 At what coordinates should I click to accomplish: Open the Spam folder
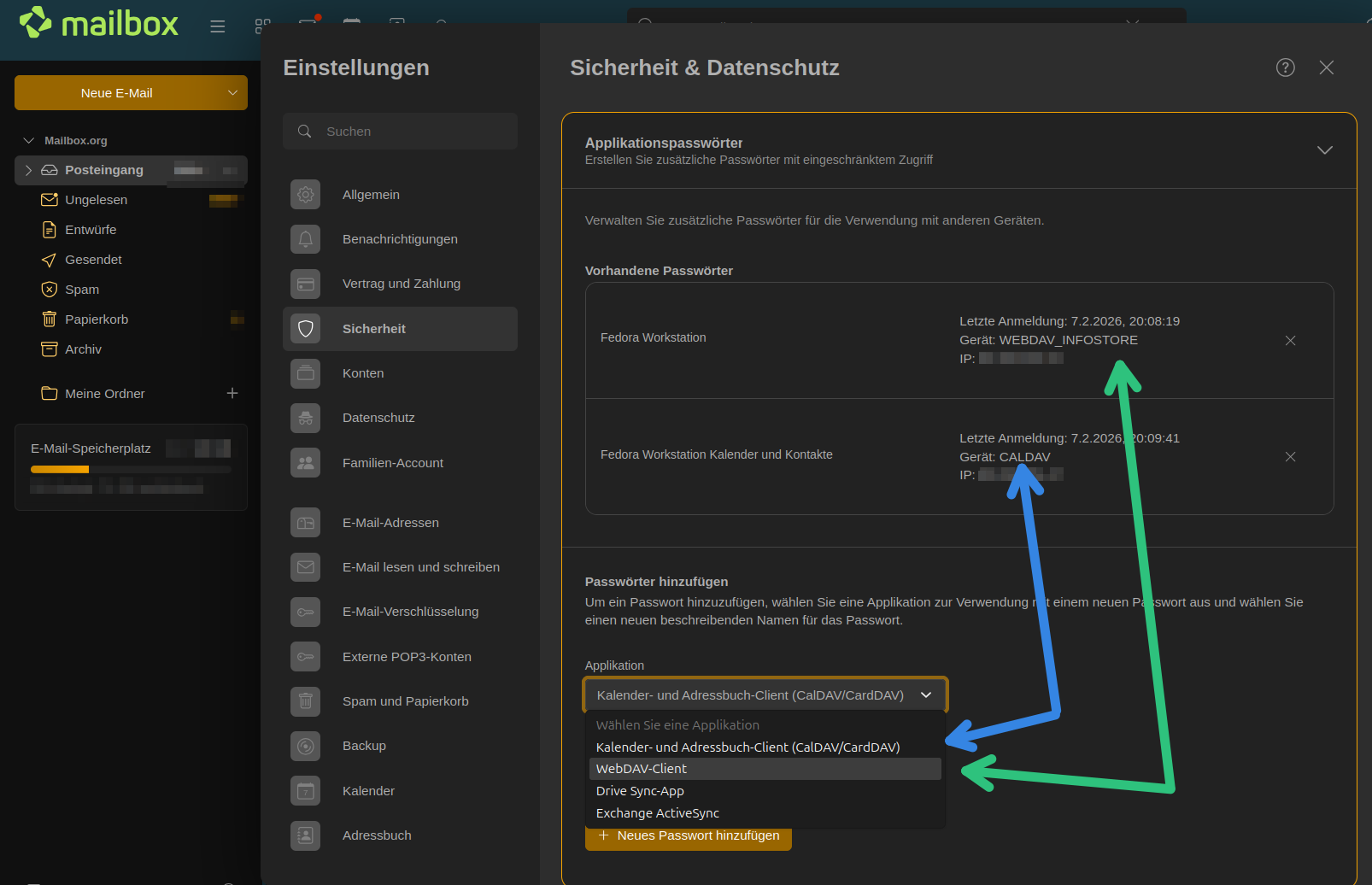tap(82, 290)
